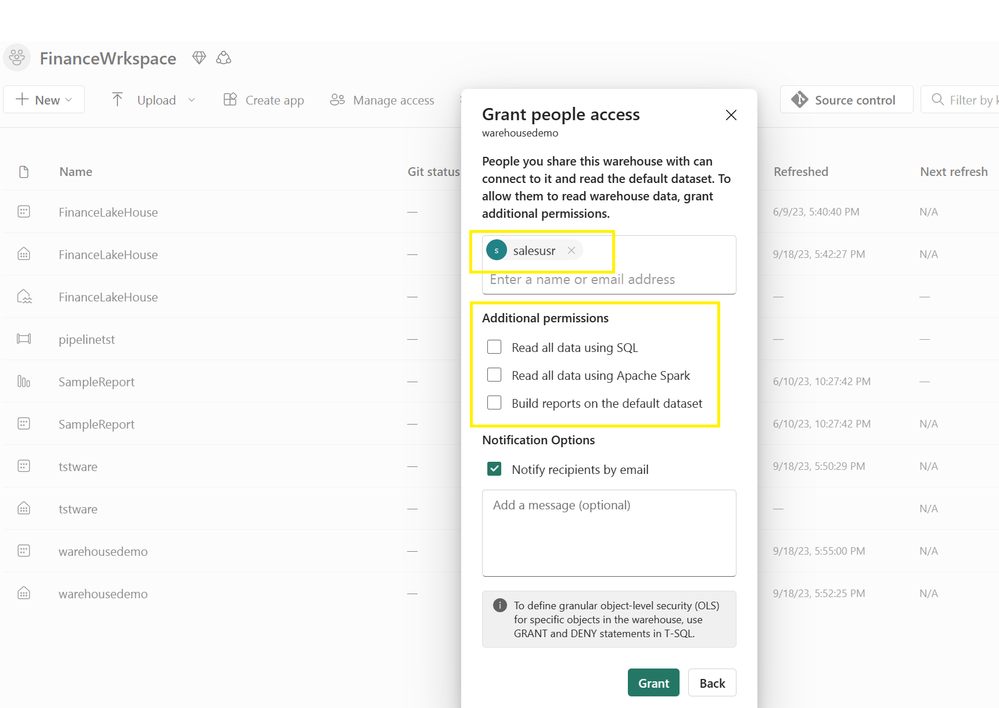
Task: Click Create app in toolbar
Action: (263, 100)
